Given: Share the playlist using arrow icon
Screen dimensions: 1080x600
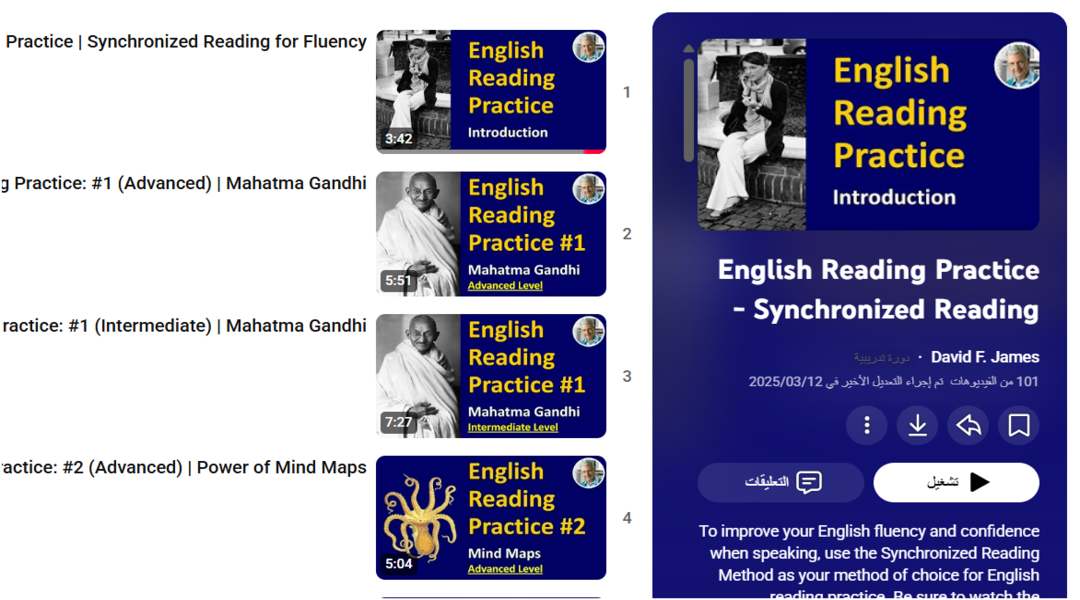Looking at the screenshot, I should pos(968,425).
